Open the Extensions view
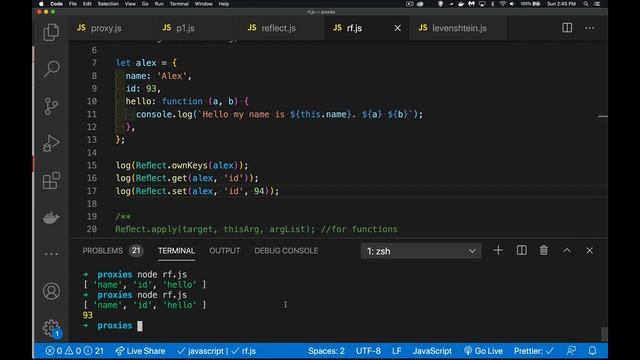 pyautogui.click(x=51, y=180)
